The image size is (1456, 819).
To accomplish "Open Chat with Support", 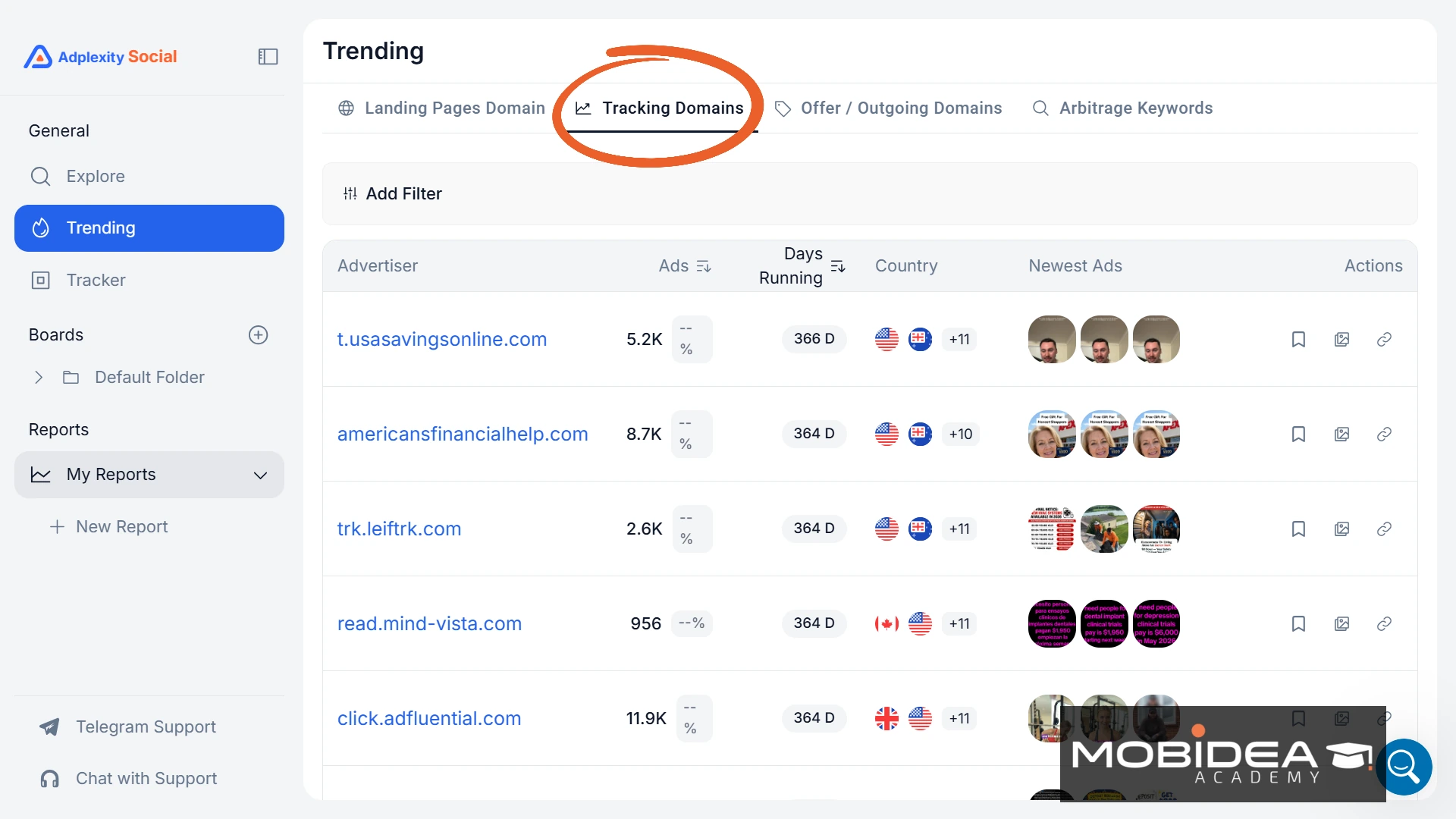I will [129, 778].
